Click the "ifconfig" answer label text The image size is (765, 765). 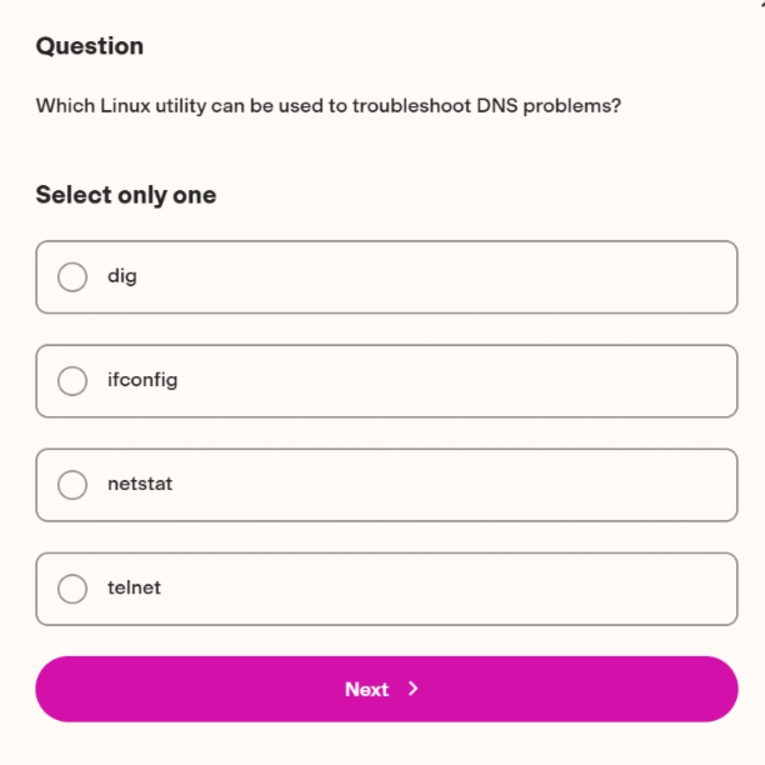coord(142,380)
